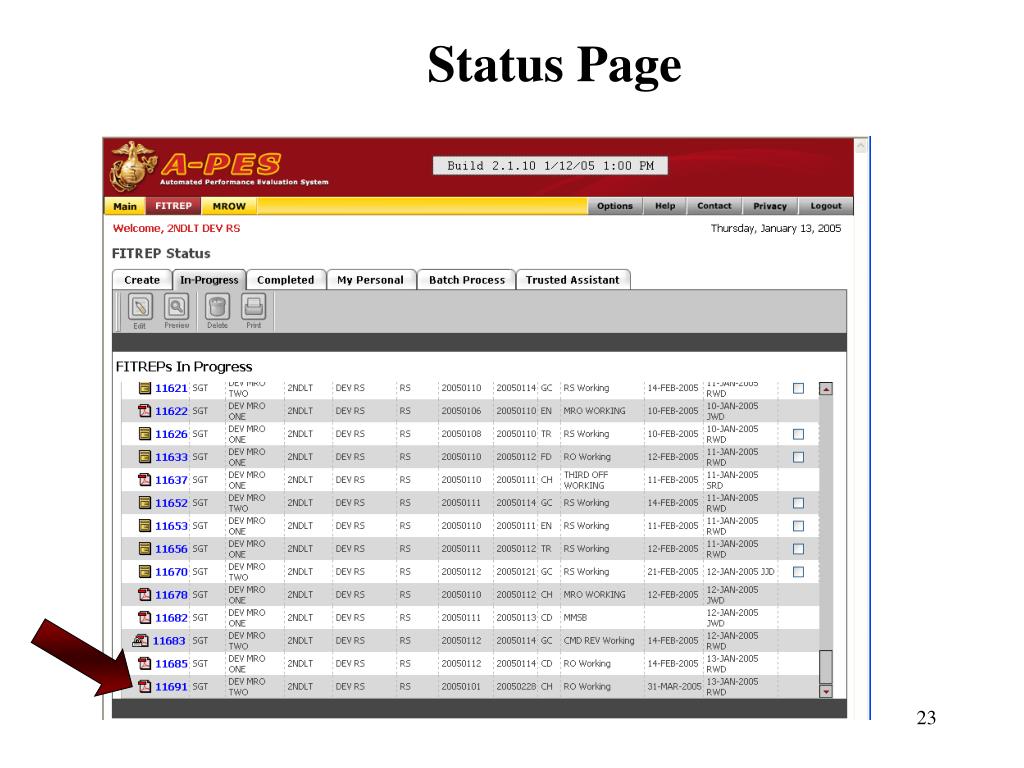The height and width of the screenshot is (768, 1024).
Task: Click the PDF icon beside report 11678
Action: (x=145, y=594)
